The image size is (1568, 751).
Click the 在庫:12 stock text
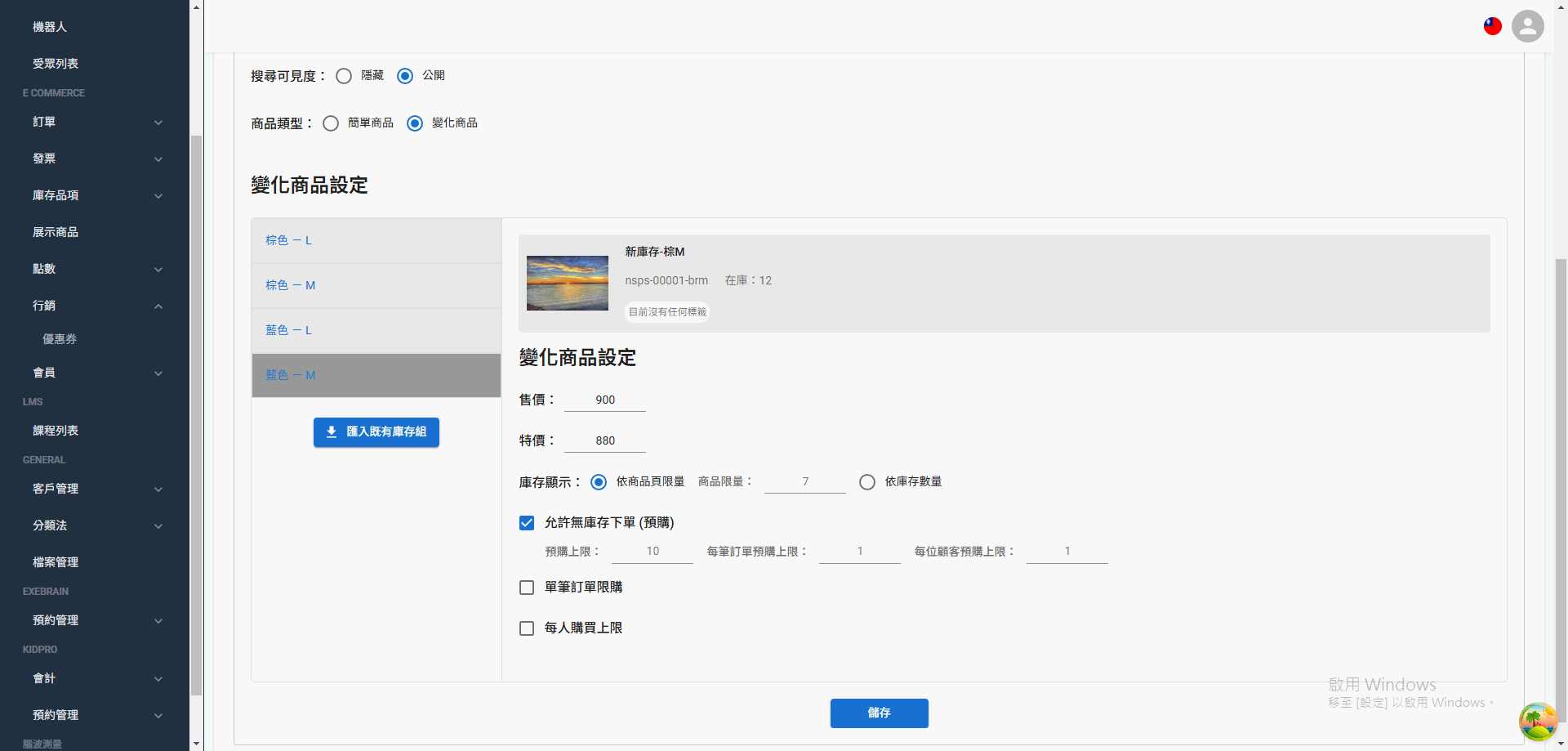tap(748, 280)
